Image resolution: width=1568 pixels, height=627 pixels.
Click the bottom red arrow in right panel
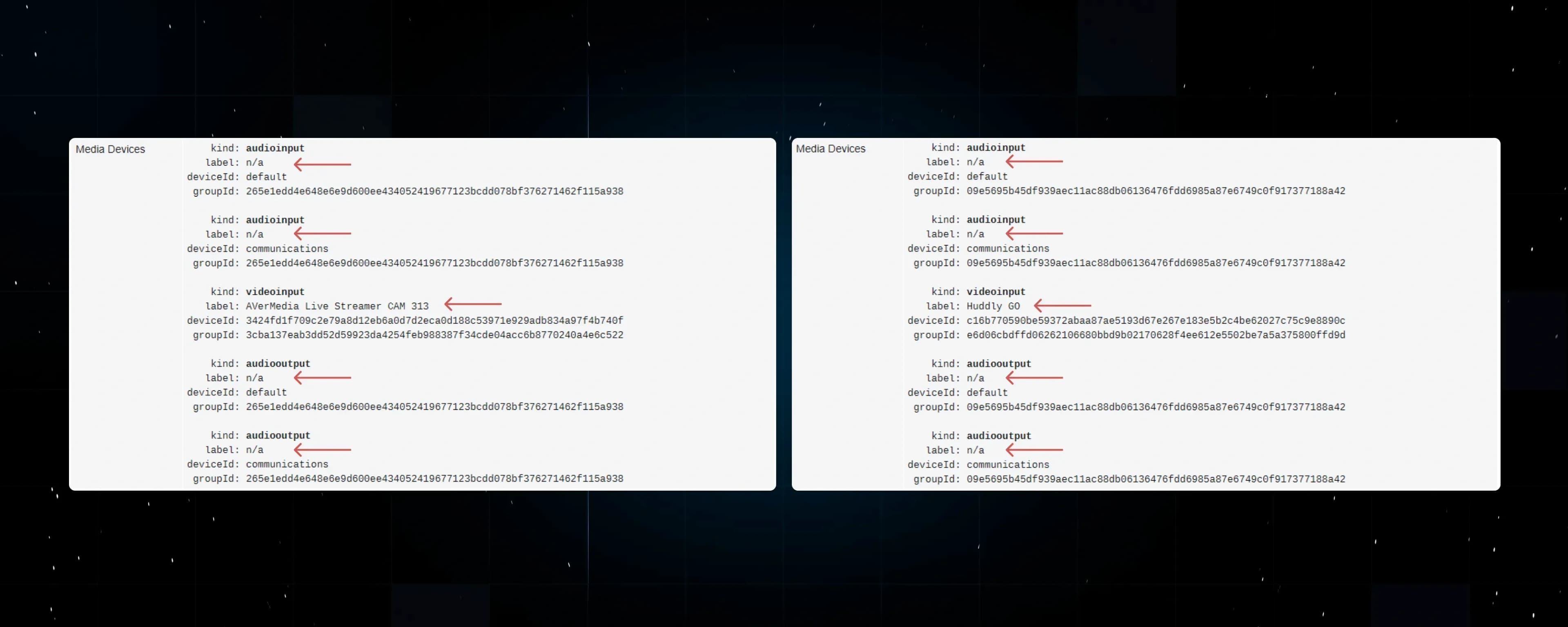pyautogui.click(x=1033, y=450)
